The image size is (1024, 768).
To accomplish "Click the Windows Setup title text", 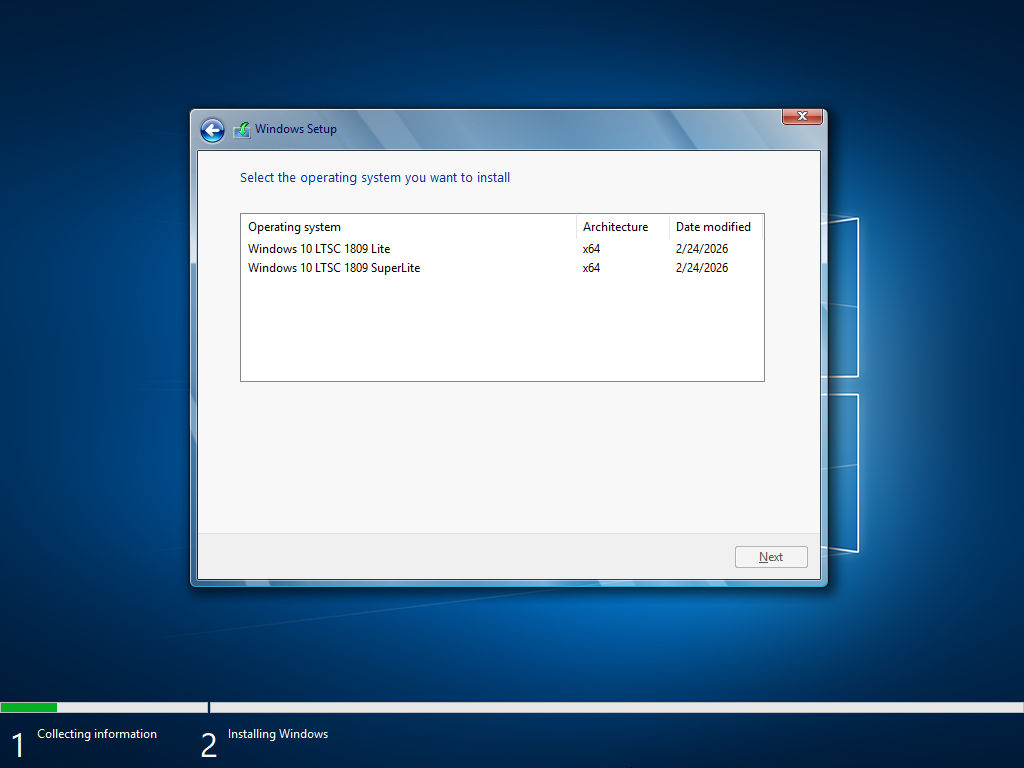I will point(295,129).
